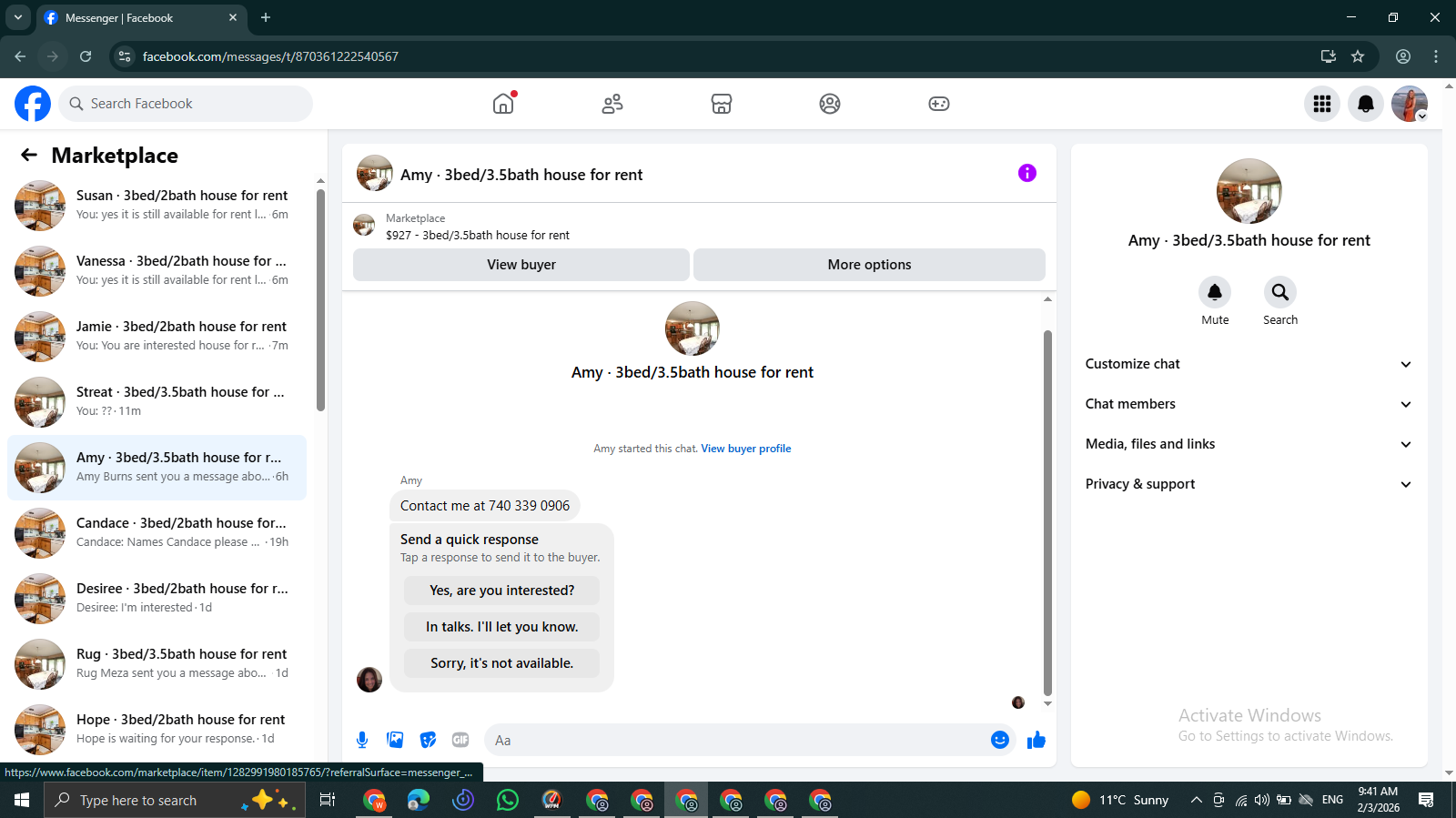Send 'Sorry, it's not available.' response

point(502,663)
